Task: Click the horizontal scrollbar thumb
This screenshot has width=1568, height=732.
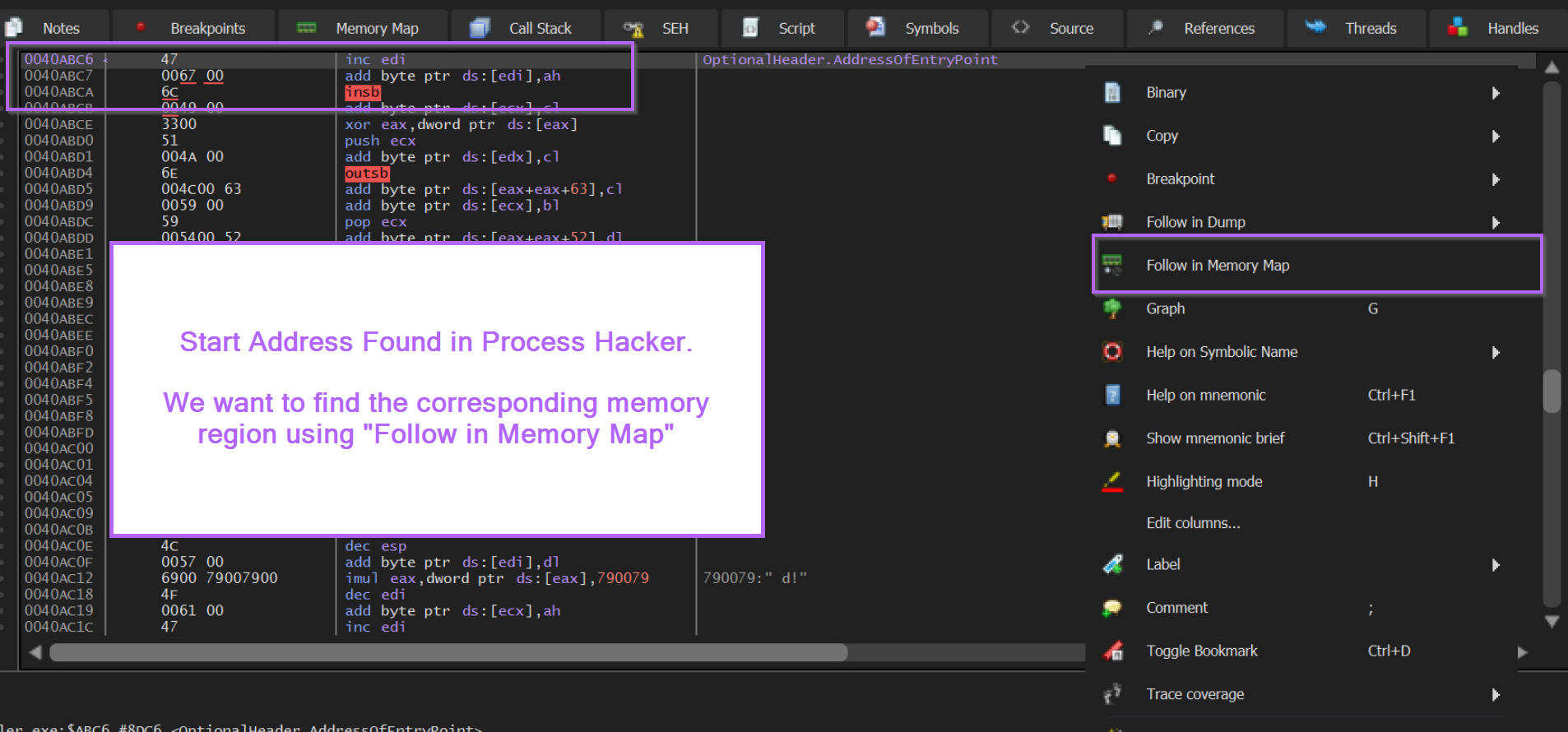Action: (x=448, y=652)
